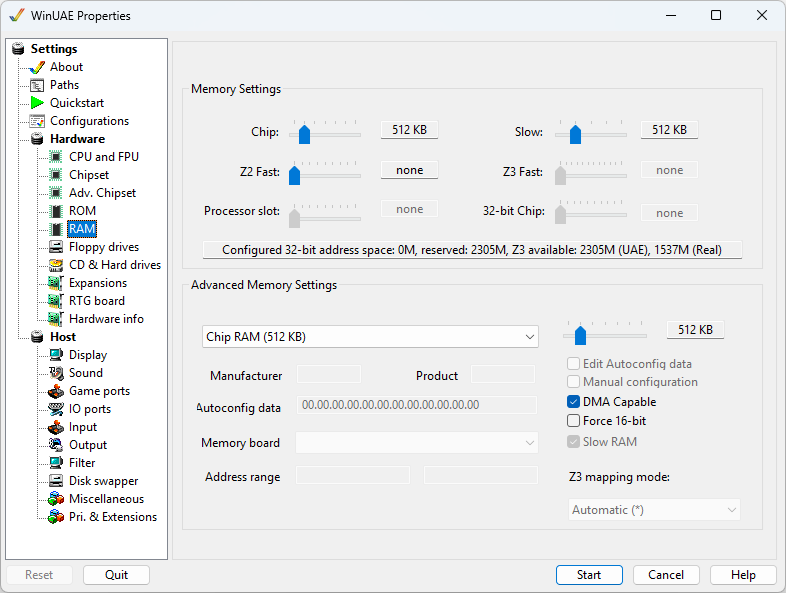The width and height of the screenshot is (786, 593).
Task: Click the Manufacturer input field
Action: pyautogui.click(x=329, y=374)
